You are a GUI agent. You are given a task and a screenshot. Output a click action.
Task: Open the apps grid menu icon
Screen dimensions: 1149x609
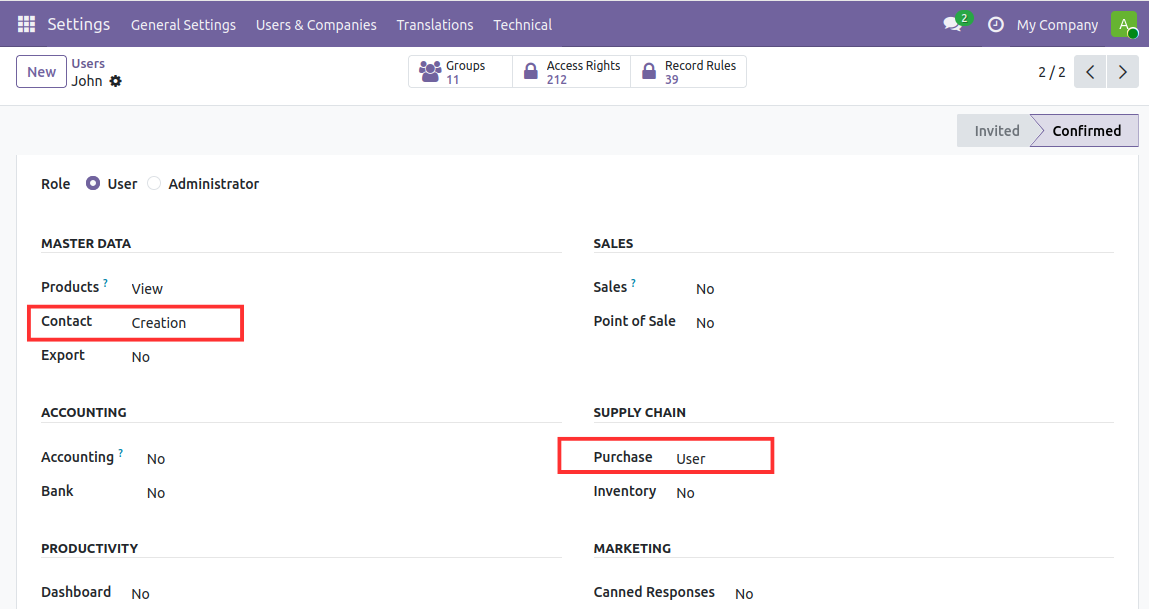(26, 24)
